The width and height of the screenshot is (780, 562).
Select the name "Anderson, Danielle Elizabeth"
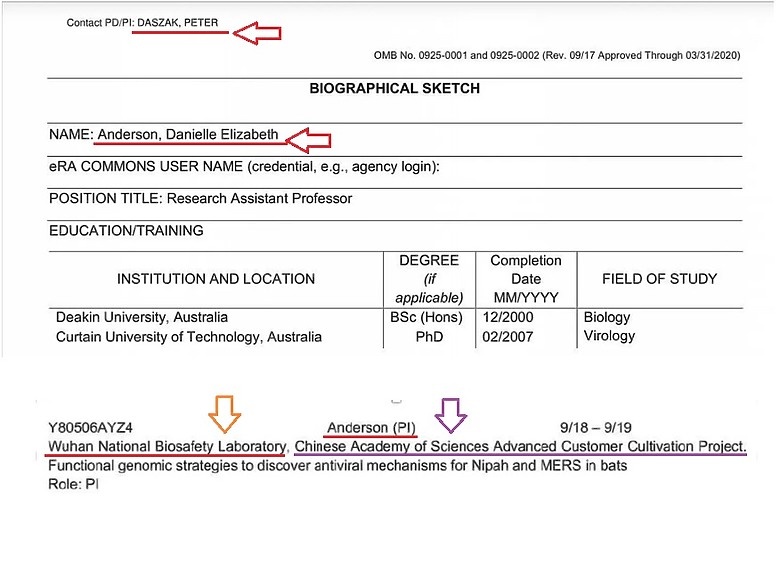click(x=188, y=135)
